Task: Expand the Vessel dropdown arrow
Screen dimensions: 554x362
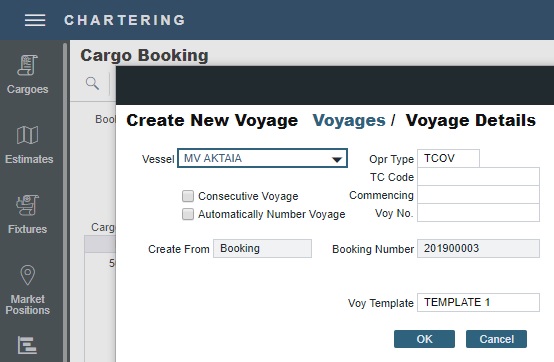Action: (337, 160)
